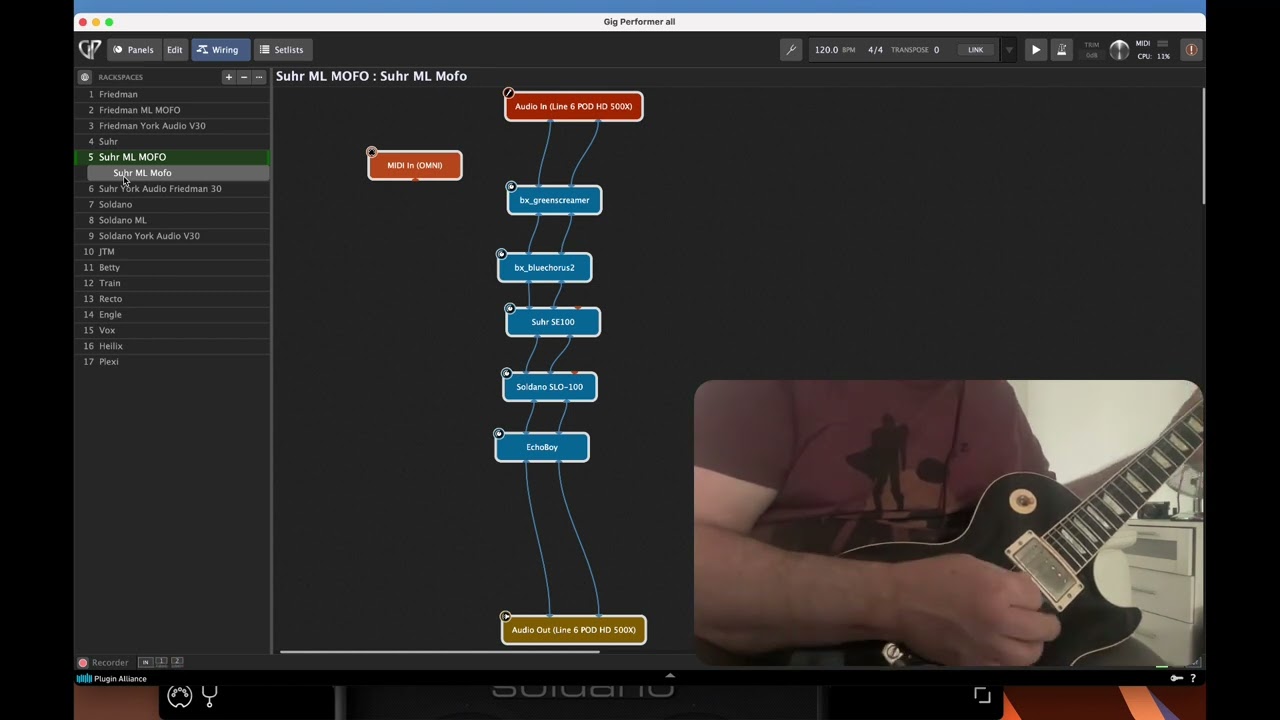
Task: Toggle recorder channel 2 button
Action: click(177, 662)
